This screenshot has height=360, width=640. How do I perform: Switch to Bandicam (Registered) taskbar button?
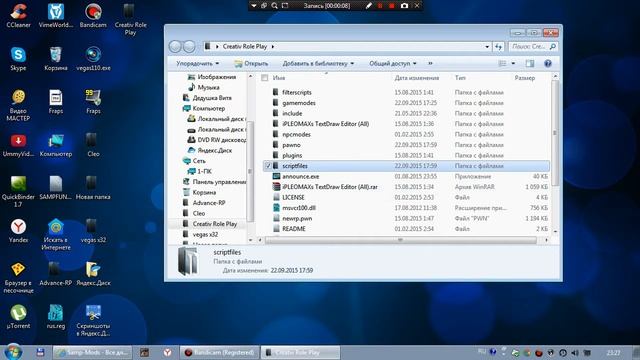click(219, 352)
